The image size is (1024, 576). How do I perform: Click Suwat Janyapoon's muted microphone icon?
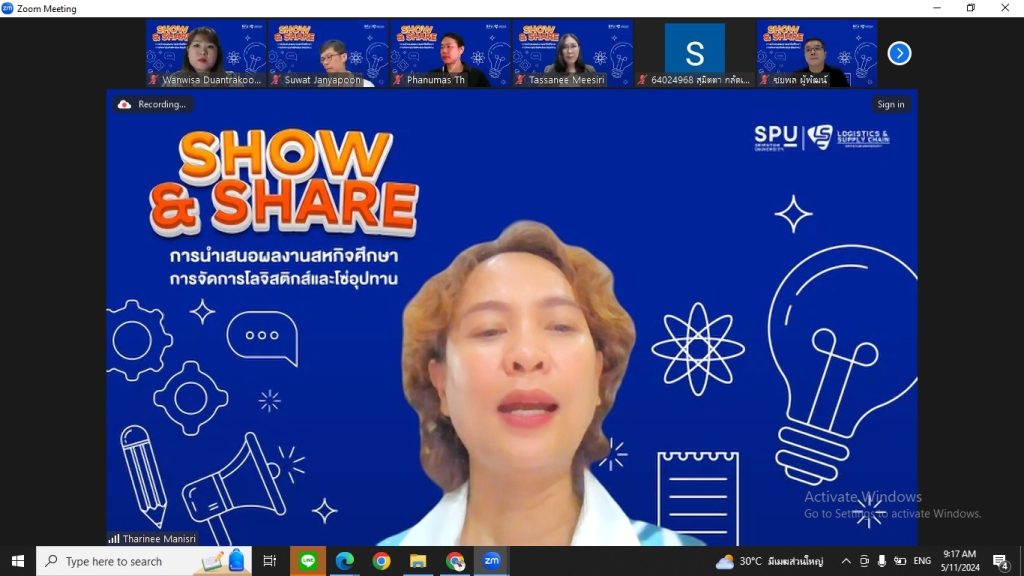pyautogui.click(x=276, y=80)
